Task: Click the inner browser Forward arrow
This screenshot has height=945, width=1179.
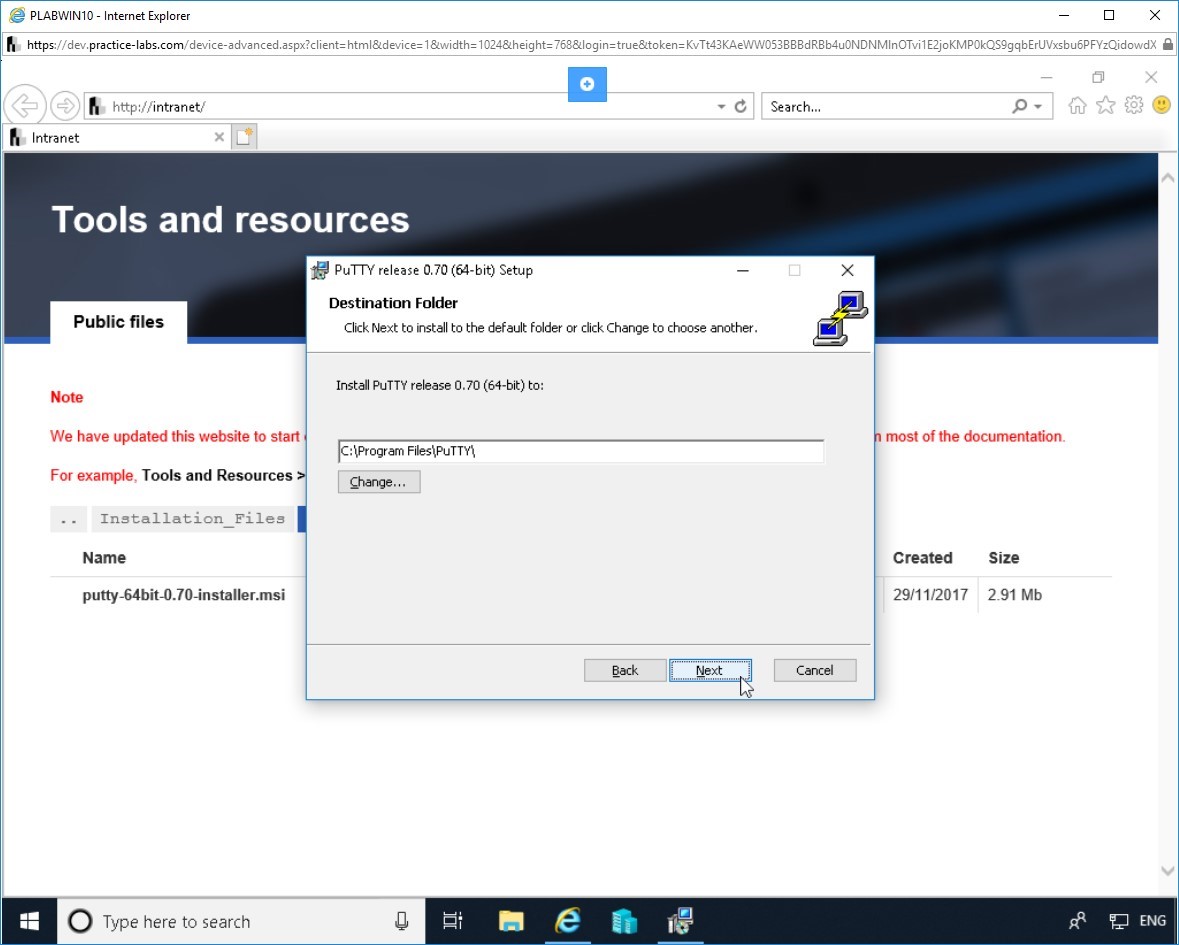Action: [x=65, y=106]
